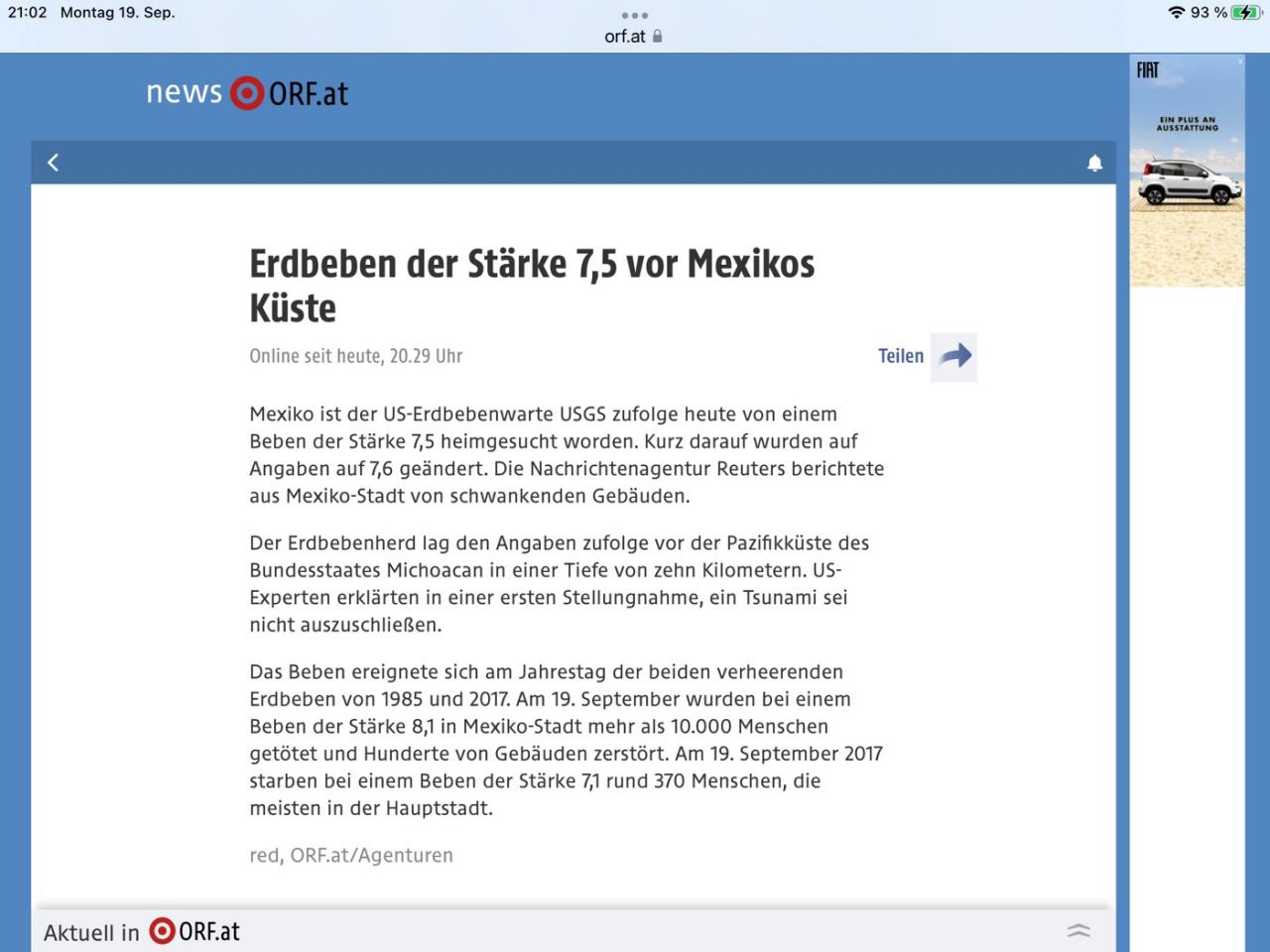This screenshot has width=1270, height=952.
Task: Click the 'news' text in header
Action: [x=184, y=92]
